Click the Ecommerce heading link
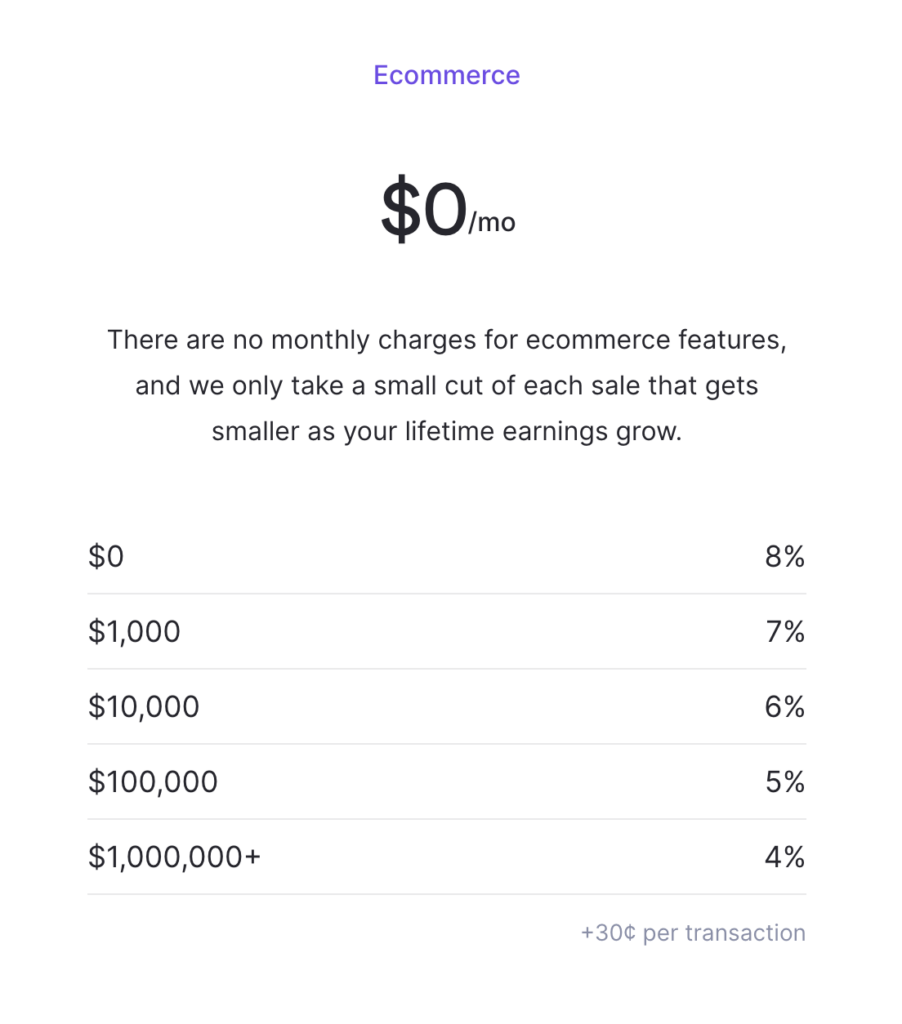This screenshot has width=902, height=1024. [447, 75]
